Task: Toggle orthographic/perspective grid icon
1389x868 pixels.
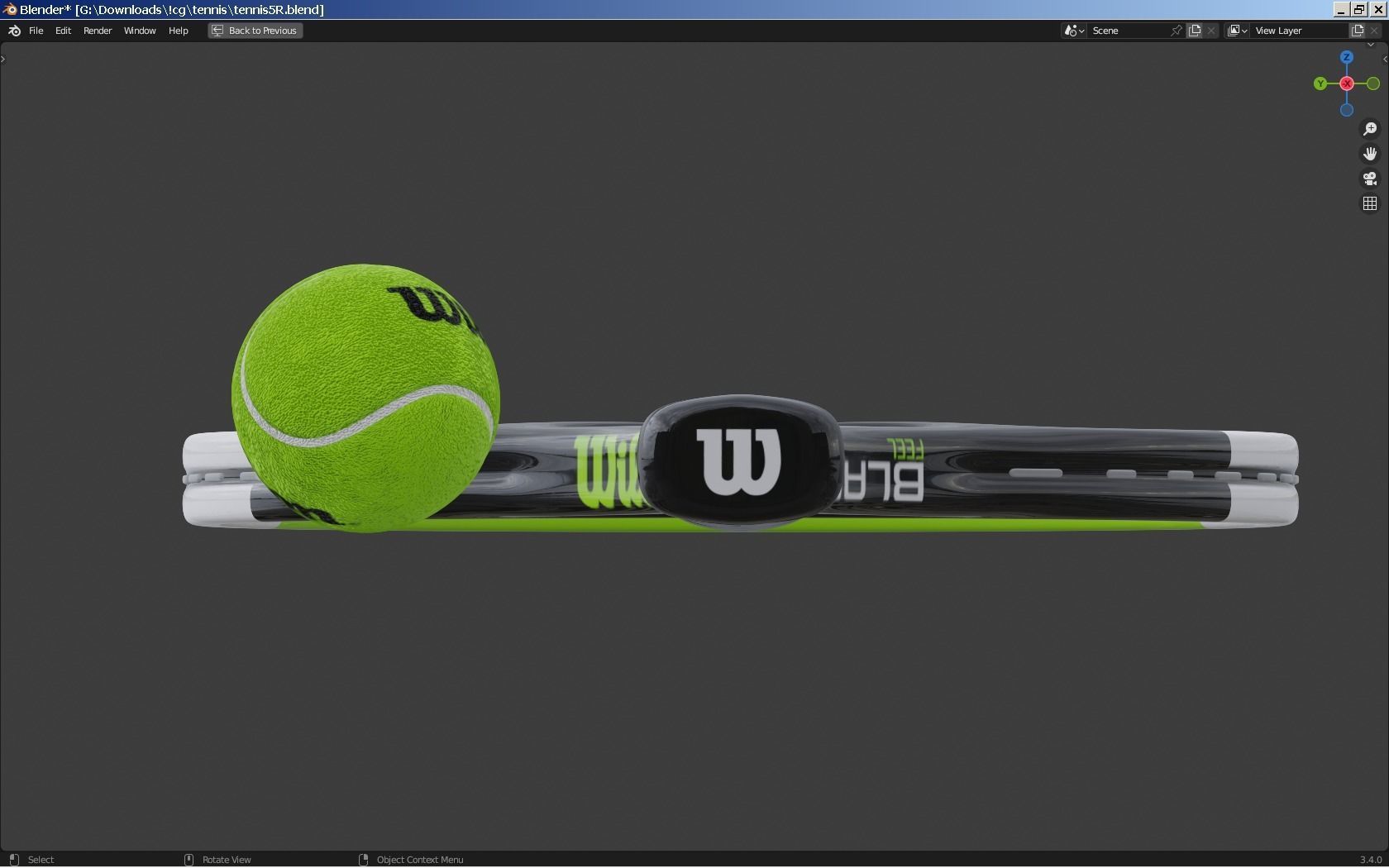Action: tap(1370, 203)
